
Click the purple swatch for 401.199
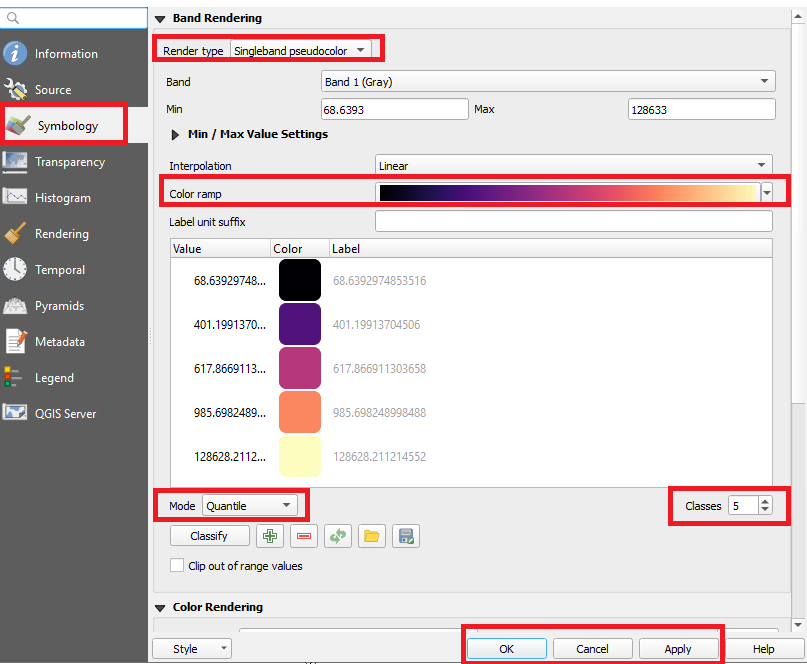click(x=300, y=324)
